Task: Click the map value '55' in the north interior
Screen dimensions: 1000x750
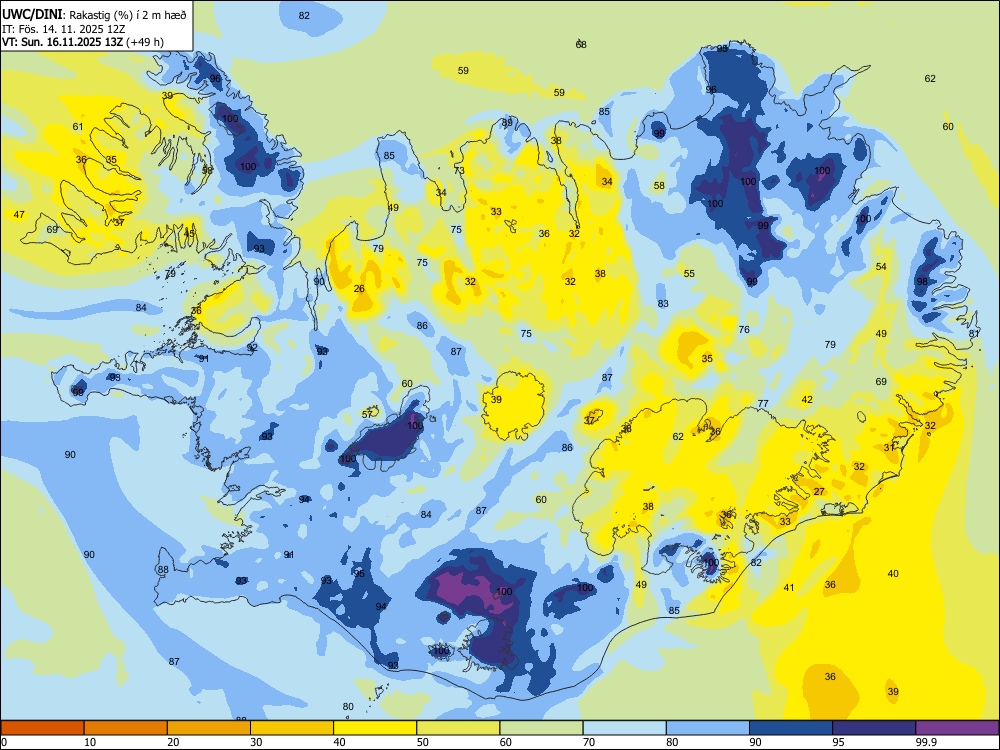Action: click(689, 274)
